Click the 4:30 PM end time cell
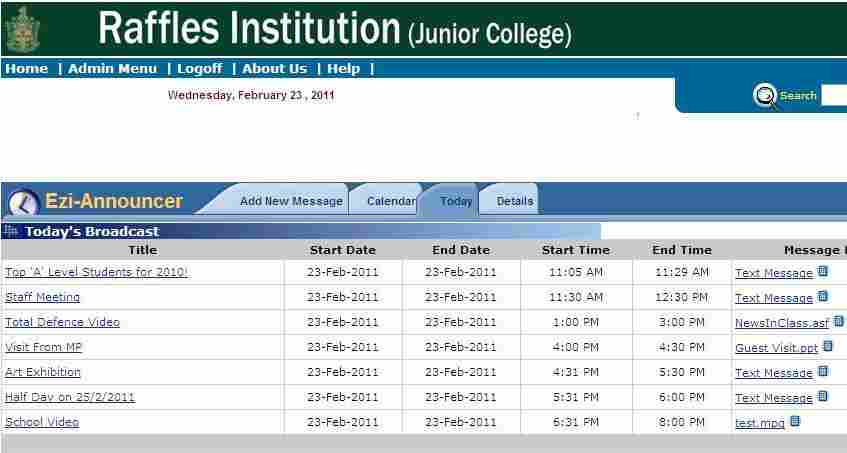This screenshot has height=453, width=847. click(682, 347)
